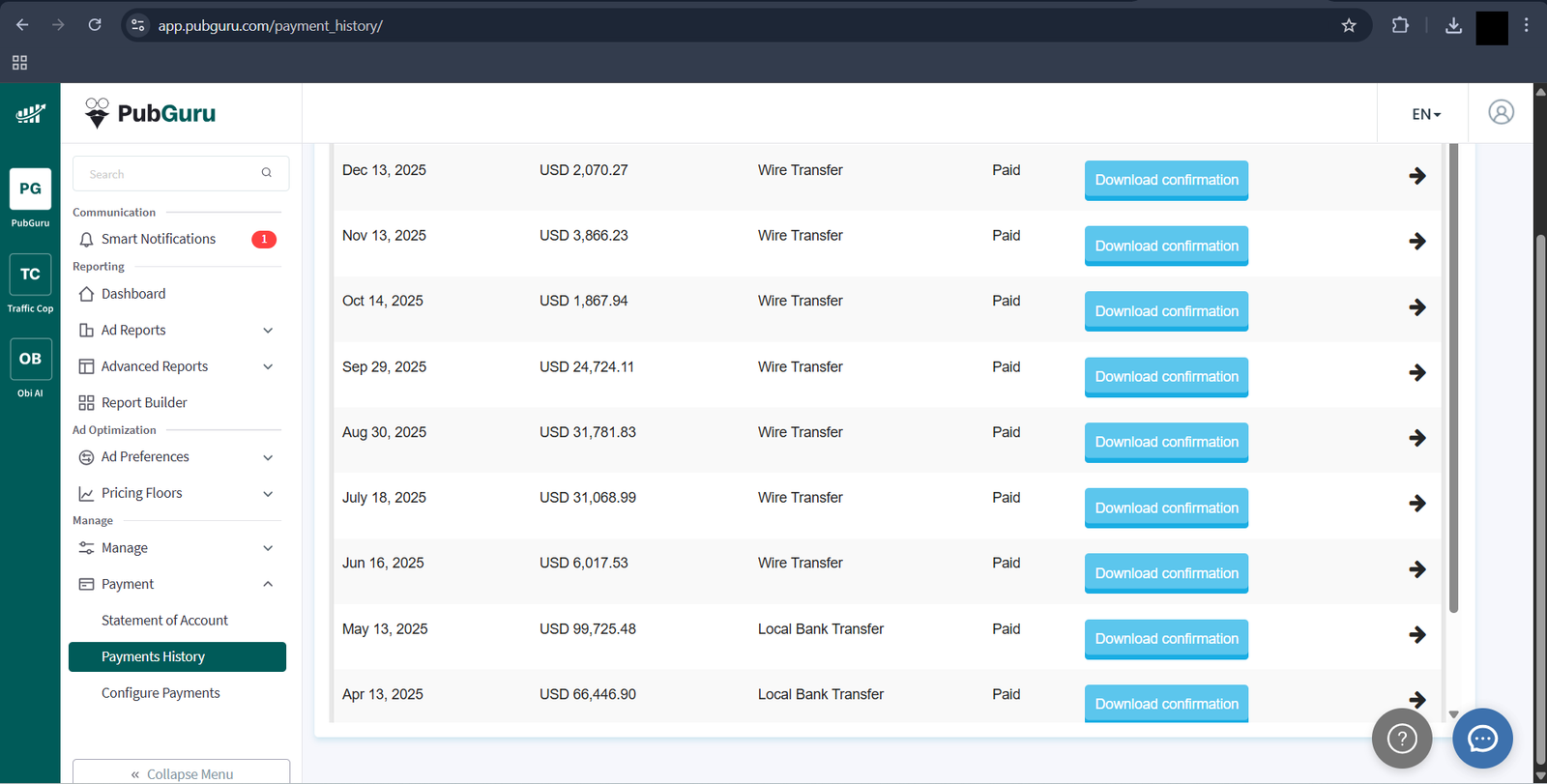Click the Dashboard home icon
Viewport: 1547px width, 784px height.
[86, 294]
